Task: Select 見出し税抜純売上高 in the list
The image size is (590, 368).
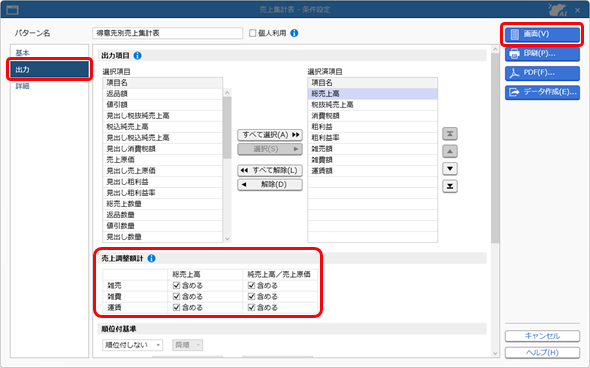Action: (x=163, y=116)
